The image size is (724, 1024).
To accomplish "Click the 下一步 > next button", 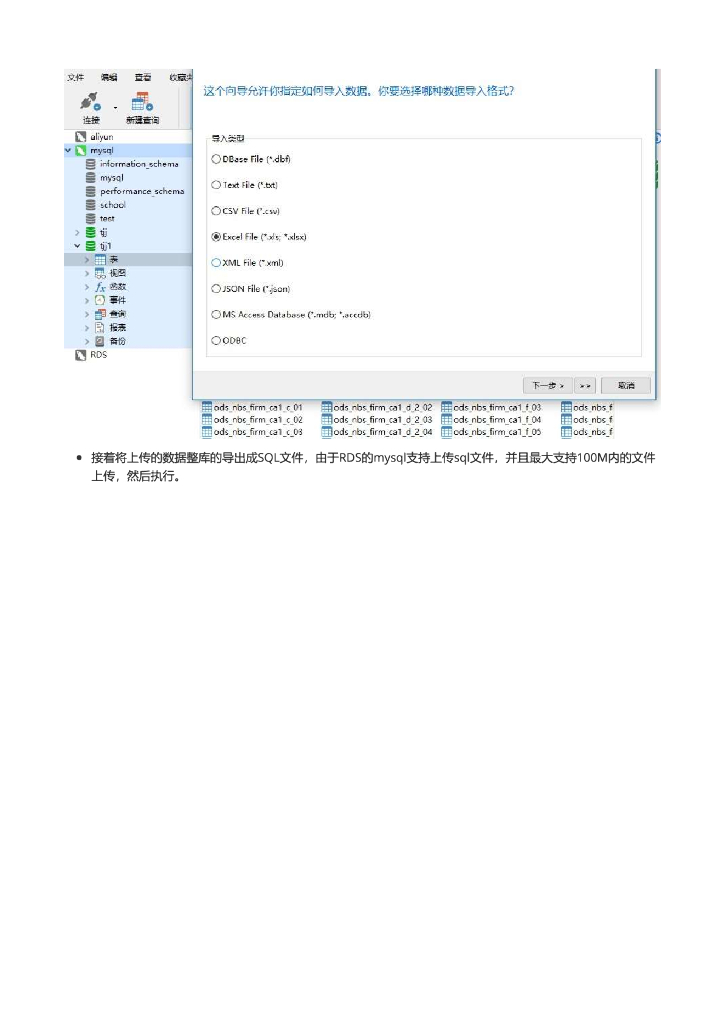I will 548,385.
